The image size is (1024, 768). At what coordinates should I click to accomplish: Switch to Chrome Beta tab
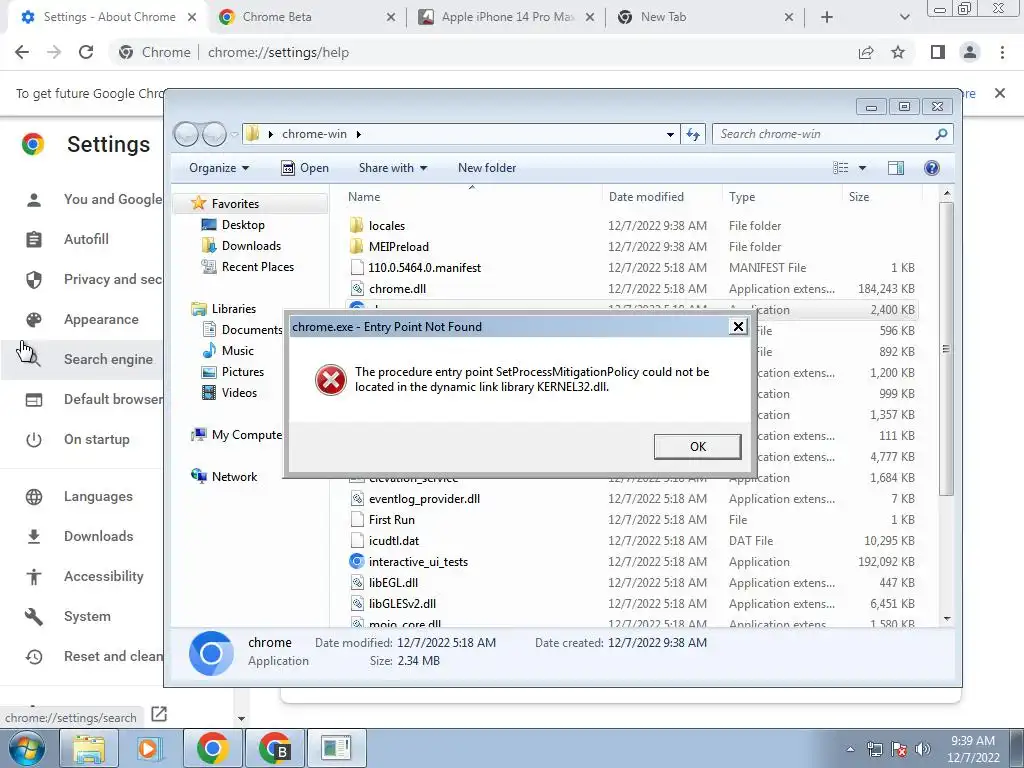[307, 17]
